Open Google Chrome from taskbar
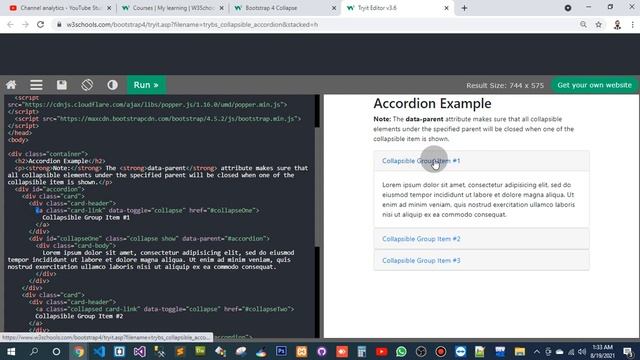Viewport: 640px width, 360px height. [x=78, y=351]
